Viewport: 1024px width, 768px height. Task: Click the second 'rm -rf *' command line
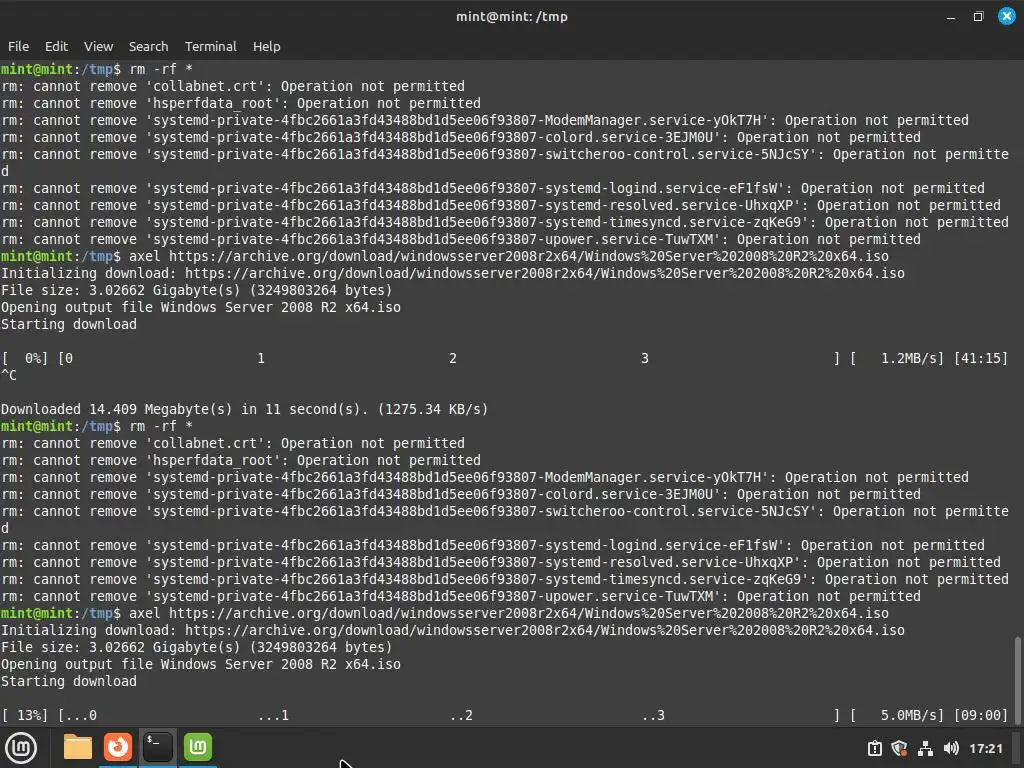coord(97,426)
